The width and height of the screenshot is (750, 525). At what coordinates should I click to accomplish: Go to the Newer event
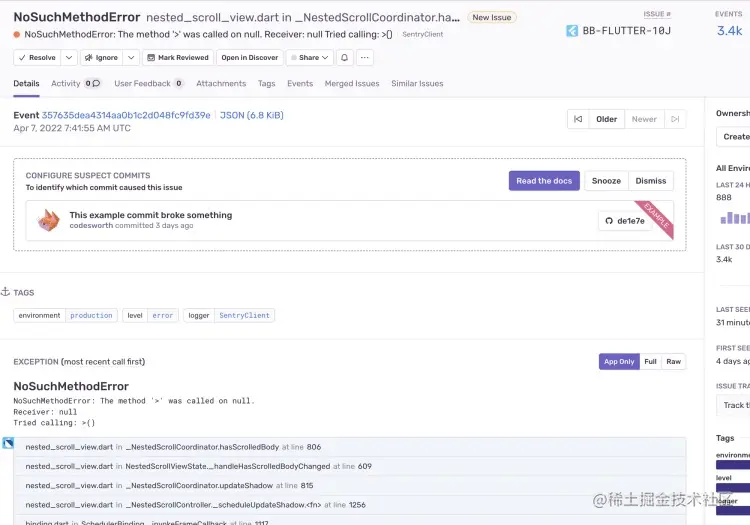(x=644, y=119)
